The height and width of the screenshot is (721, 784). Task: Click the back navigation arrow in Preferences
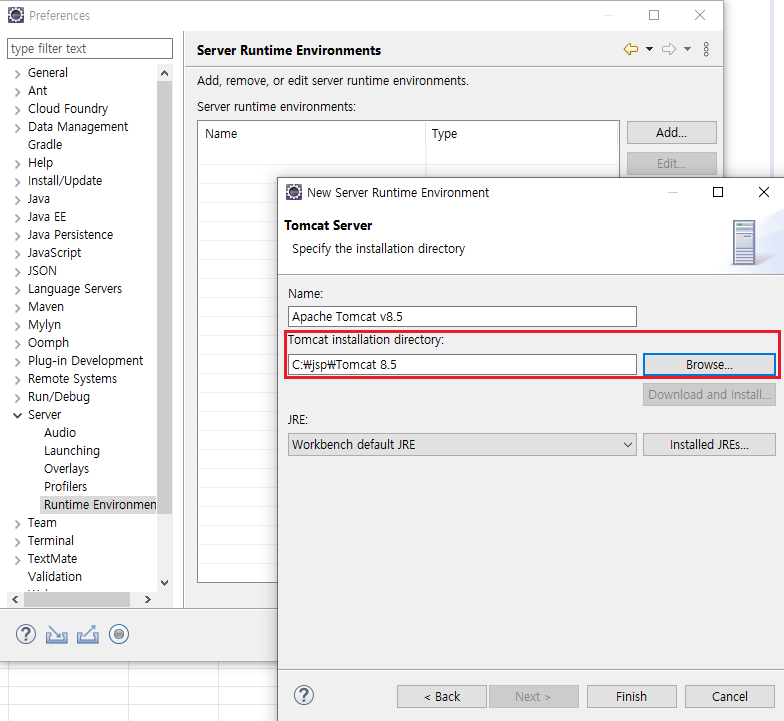(x=631, y=49)
